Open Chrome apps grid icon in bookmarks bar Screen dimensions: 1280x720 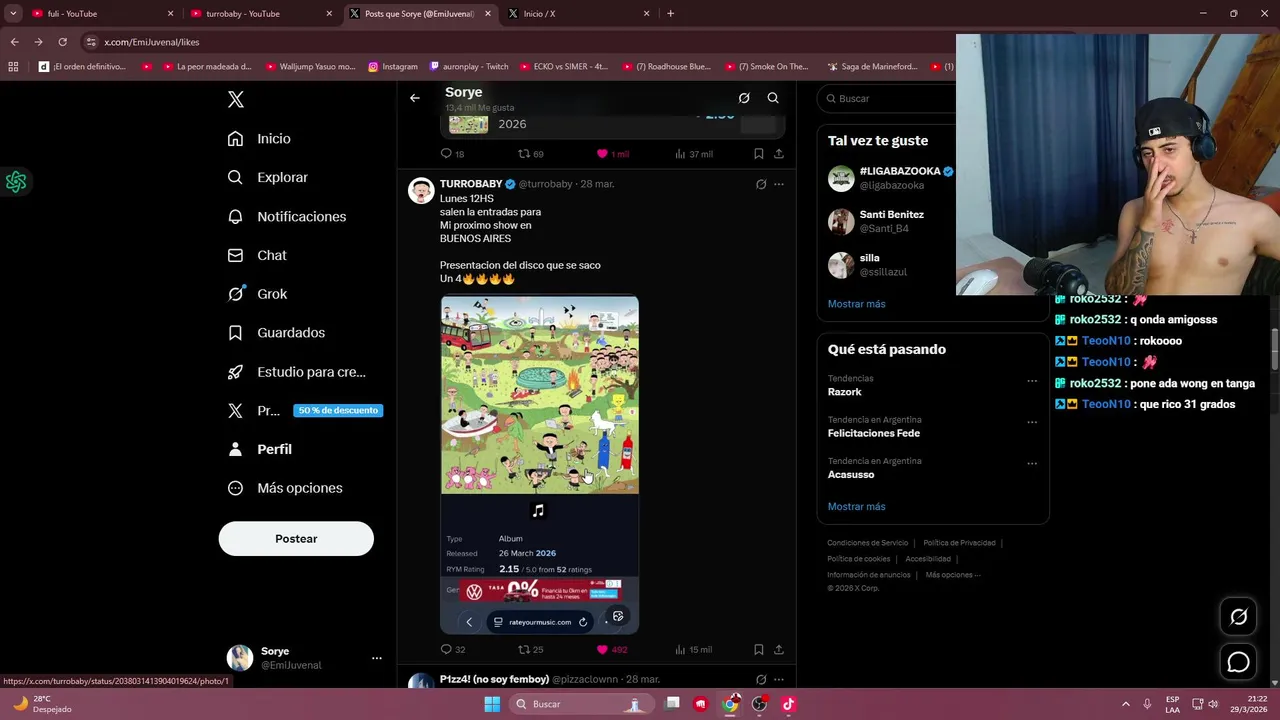[13, 67]
